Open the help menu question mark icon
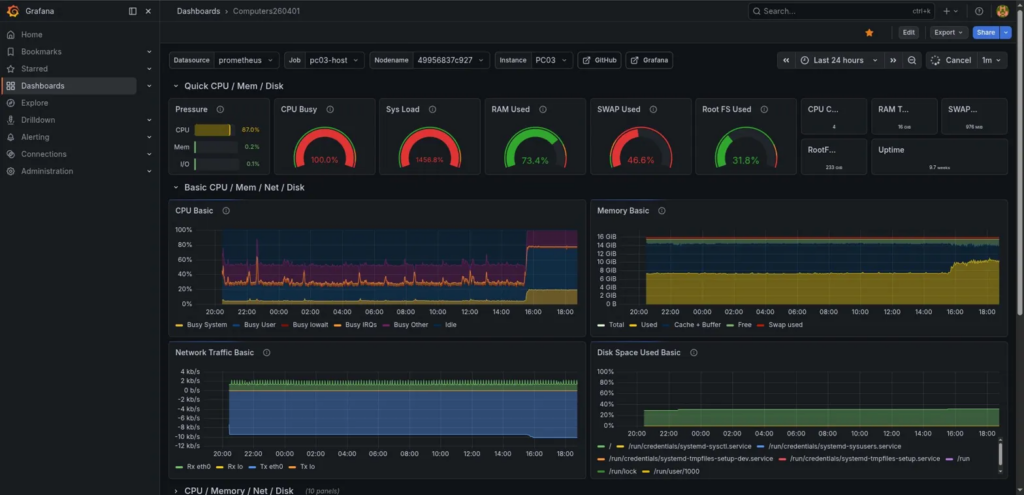The image size is (1024, 495). pyautogui.click(x=979, y=11)
